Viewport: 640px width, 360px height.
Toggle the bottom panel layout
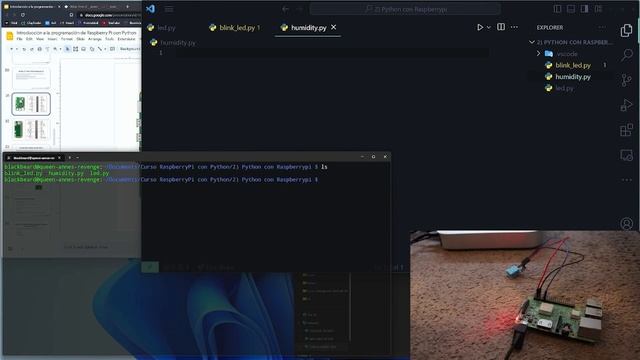571,9
